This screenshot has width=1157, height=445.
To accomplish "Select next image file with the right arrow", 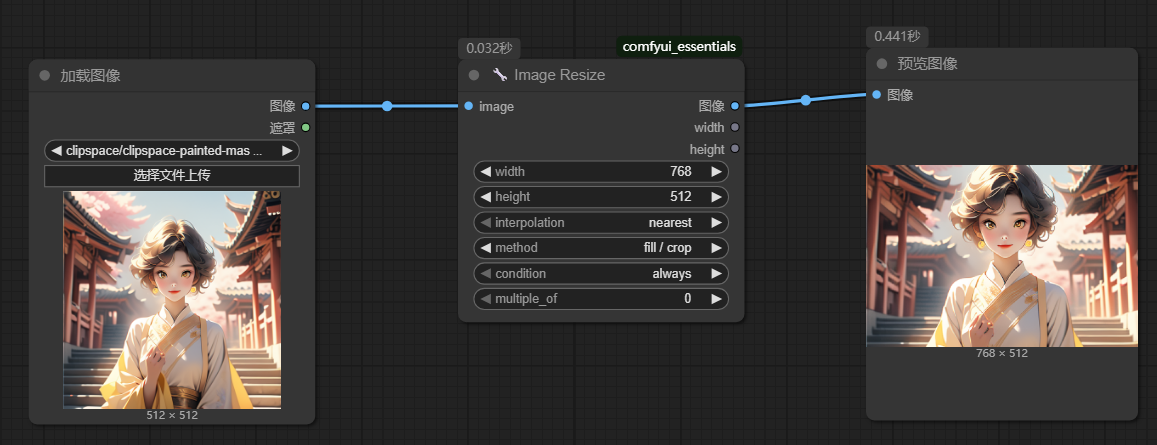I will pyautogui.click(x=287, y=151).
